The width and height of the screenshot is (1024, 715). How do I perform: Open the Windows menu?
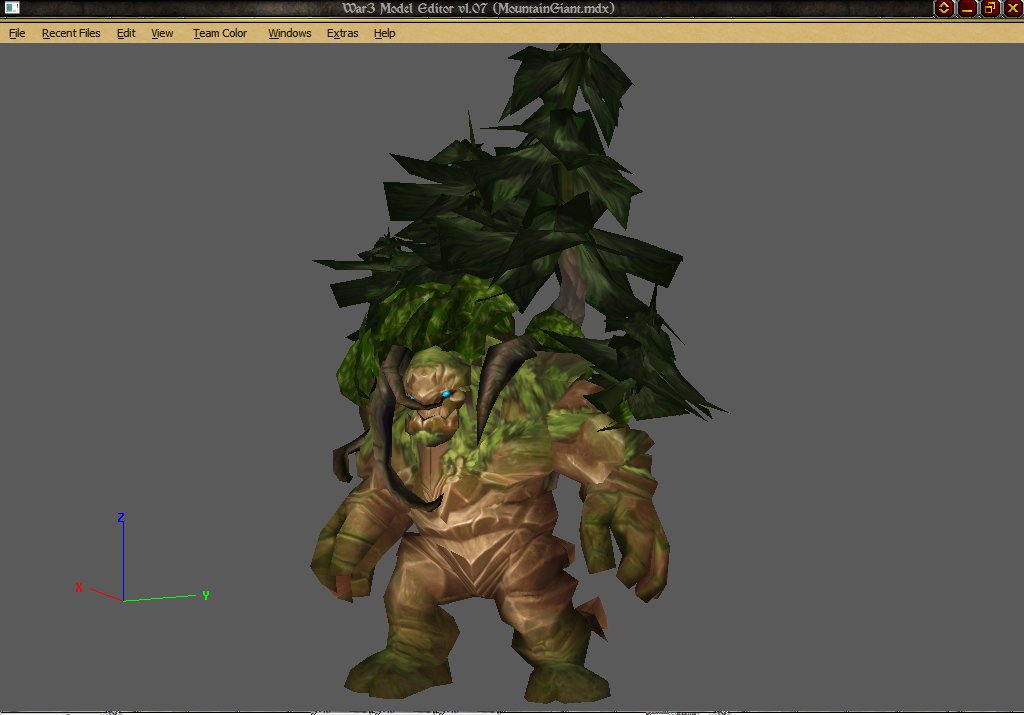tap(289, 33)
